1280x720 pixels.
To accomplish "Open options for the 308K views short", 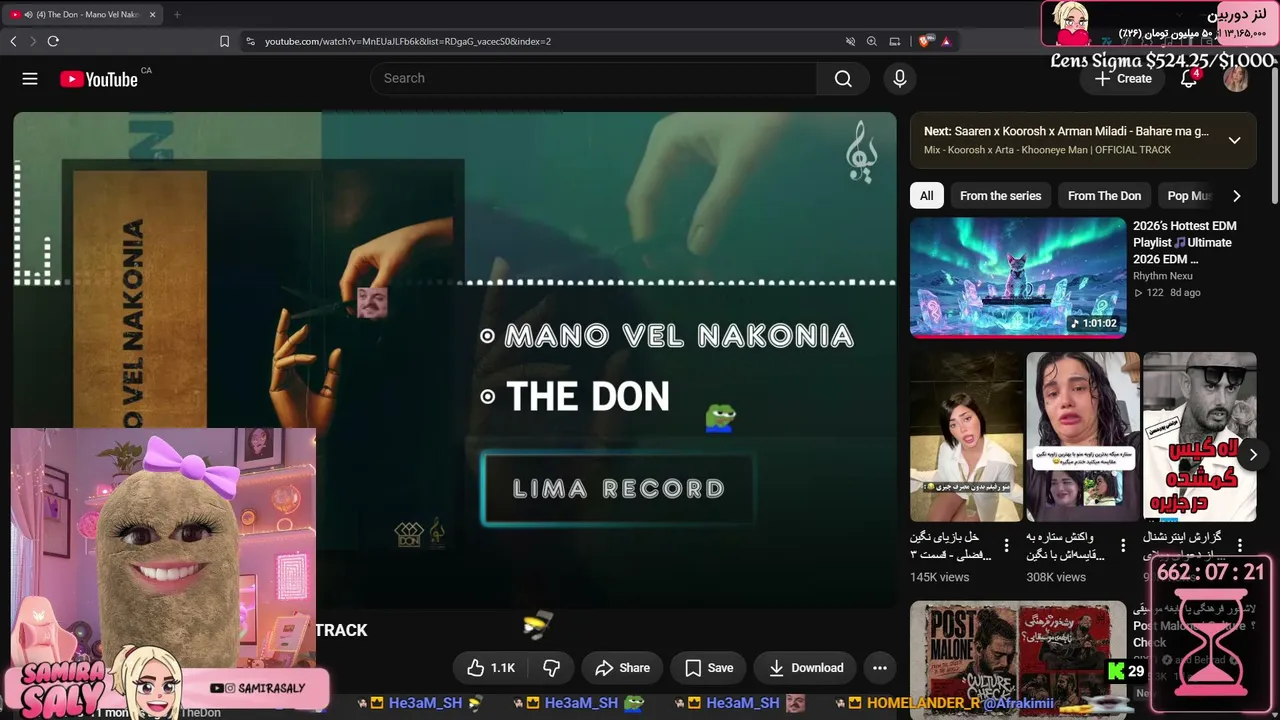I will coord(1123,546).
